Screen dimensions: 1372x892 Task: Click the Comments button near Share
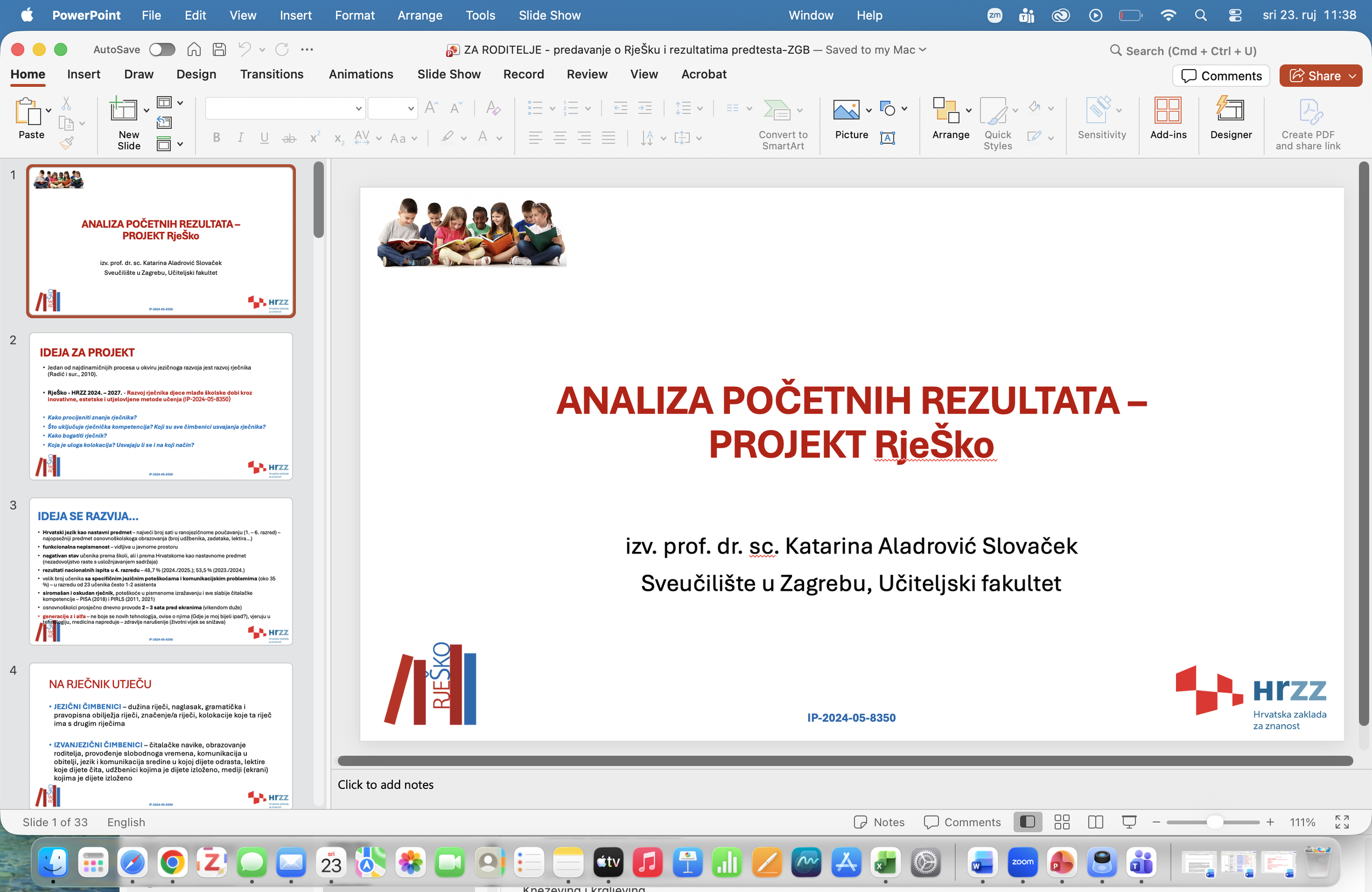tap(1221, 76)
